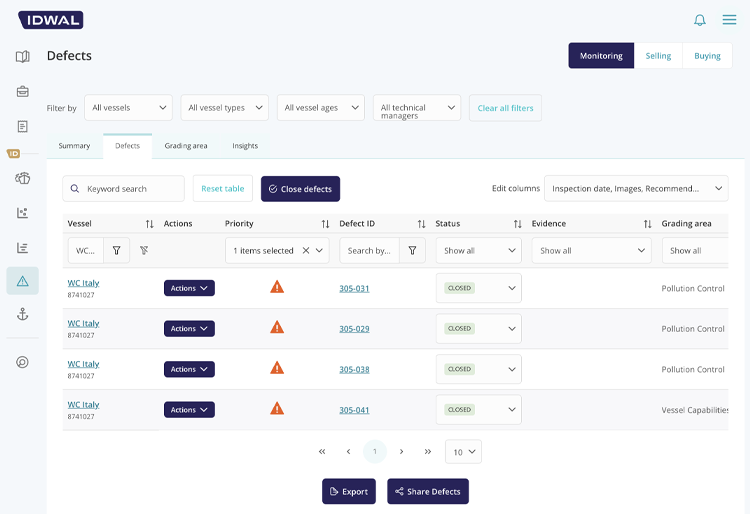The image size is (750, 514).
Task: Open the notifications bell icon
Action: click(x=699, y=20)
